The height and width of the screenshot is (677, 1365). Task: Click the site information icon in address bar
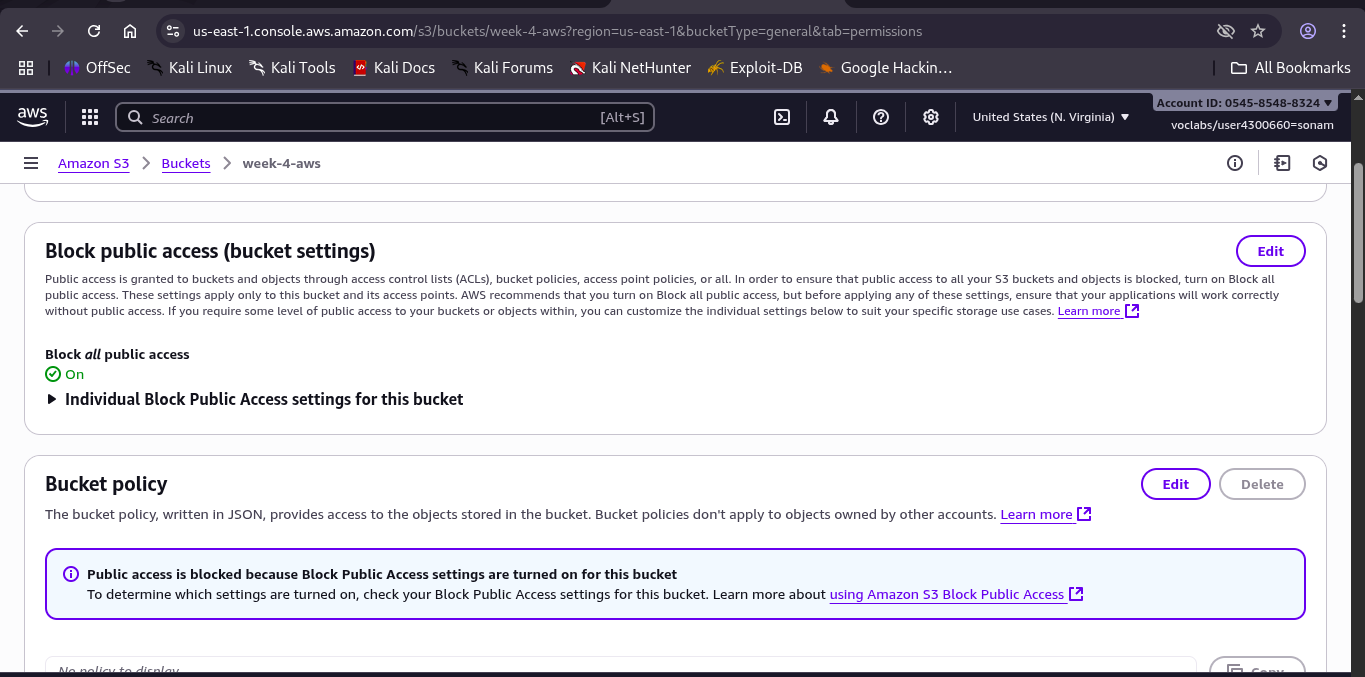(173, 31)
